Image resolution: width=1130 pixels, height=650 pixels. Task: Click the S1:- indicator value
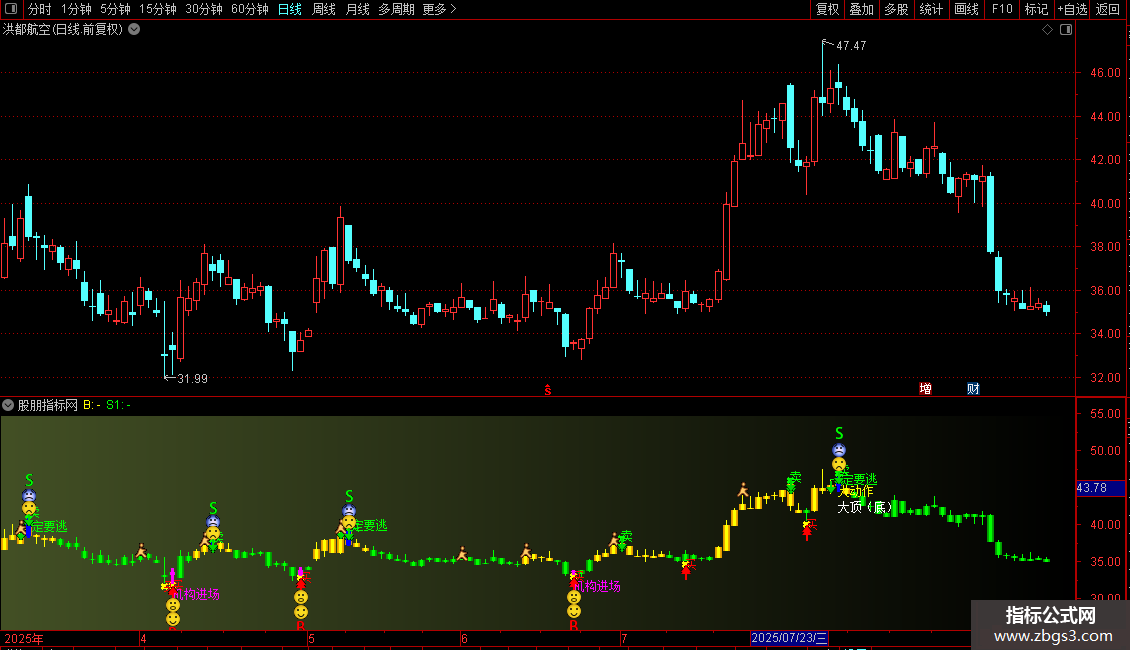pyautogui.click(x=118, y=405)
